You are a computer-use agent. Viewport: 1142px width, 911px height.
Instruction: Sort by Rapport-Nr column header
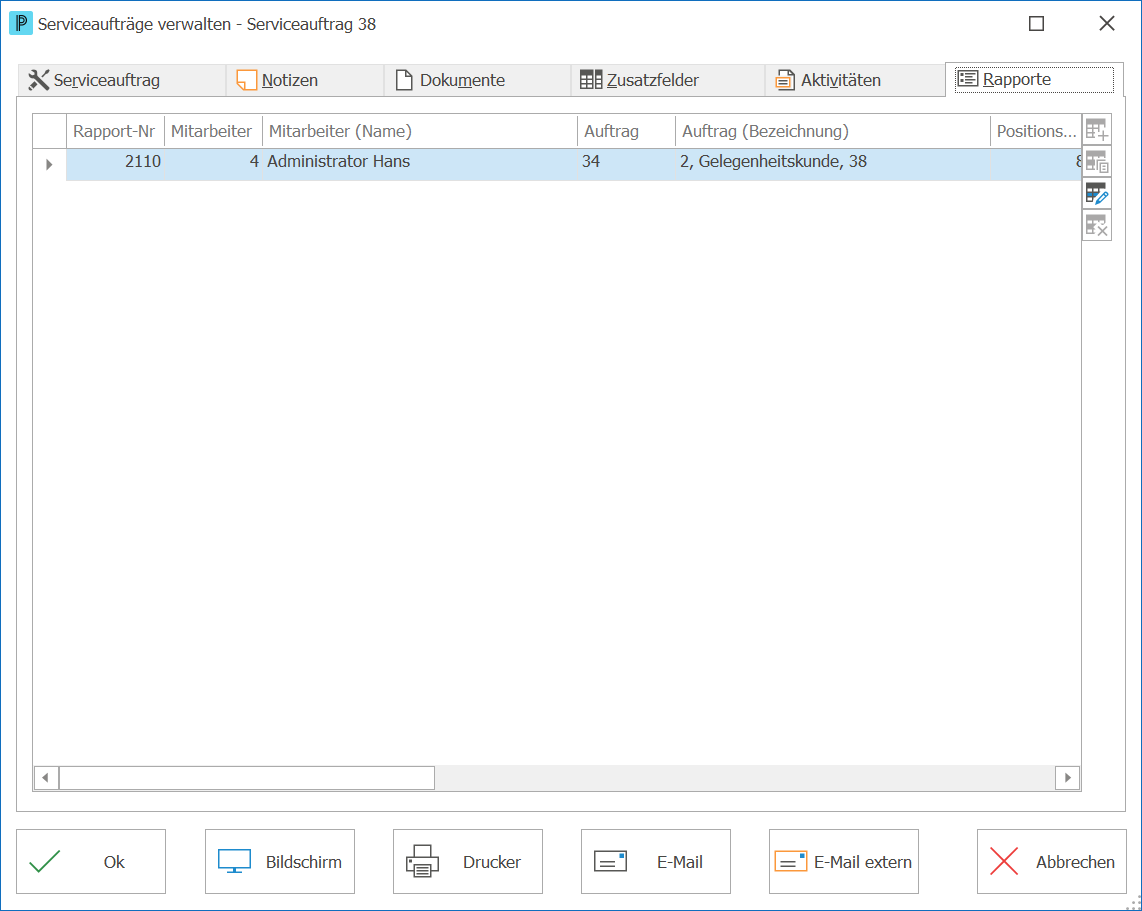(x=115, y=131)
